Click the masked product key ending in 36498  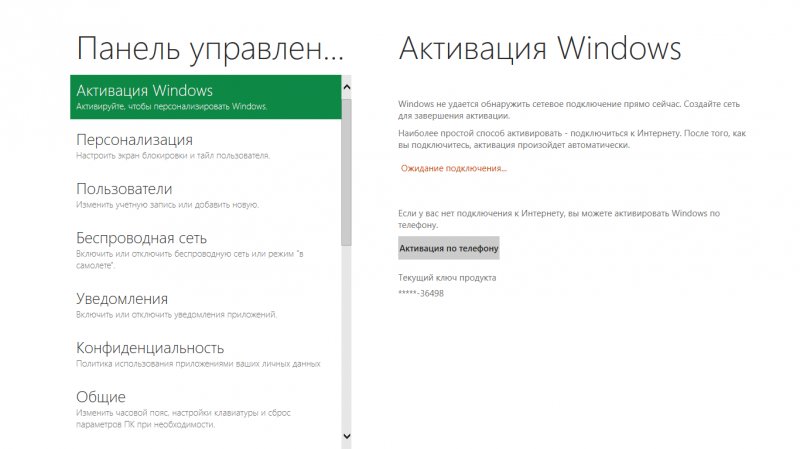click(x=421, y=293)
